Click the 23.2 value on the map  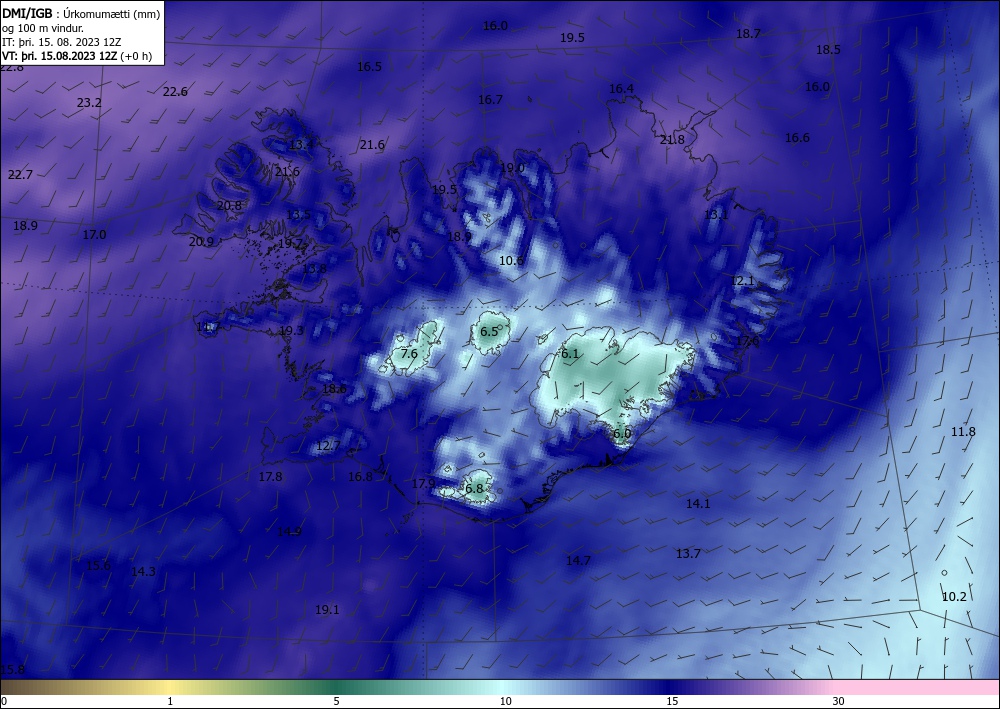point(89,103)
